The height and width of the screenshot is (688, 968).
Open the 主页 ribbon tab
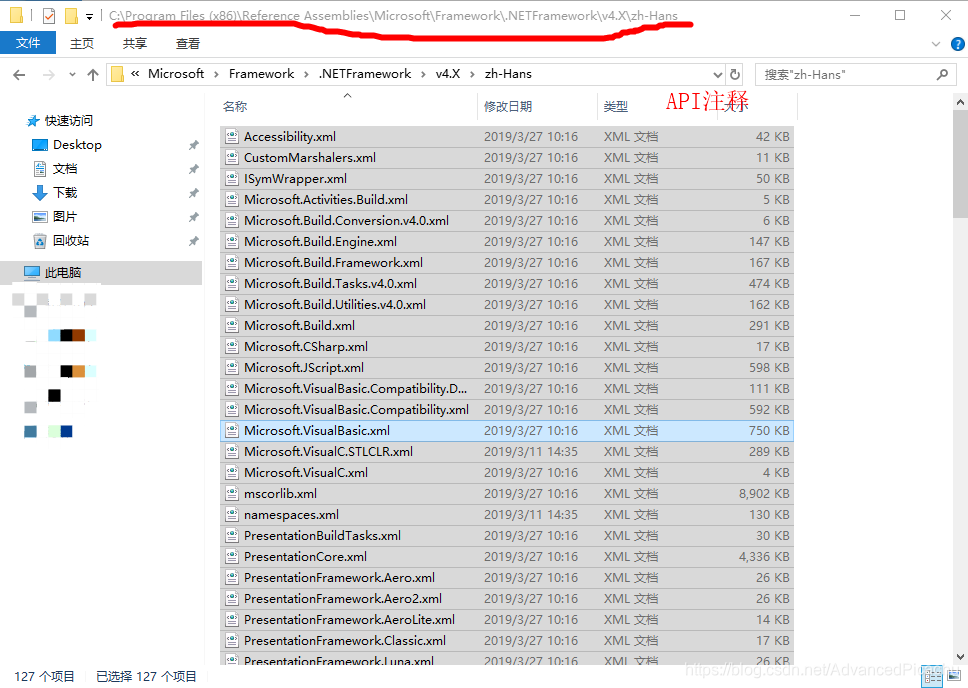[x=82, y=43]
